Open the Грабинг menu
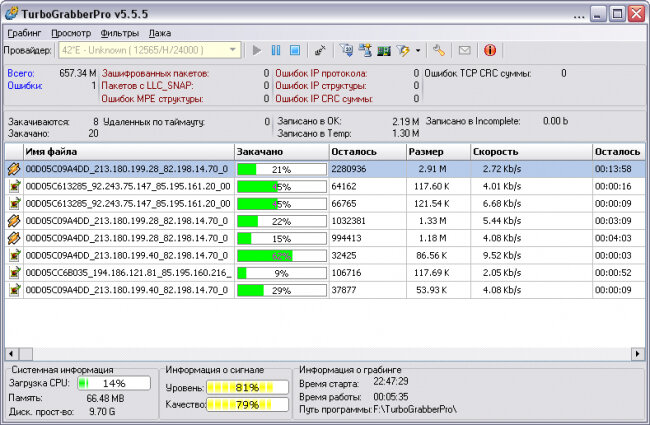Screen dimensions: 650x425 (x=24, y=33)
